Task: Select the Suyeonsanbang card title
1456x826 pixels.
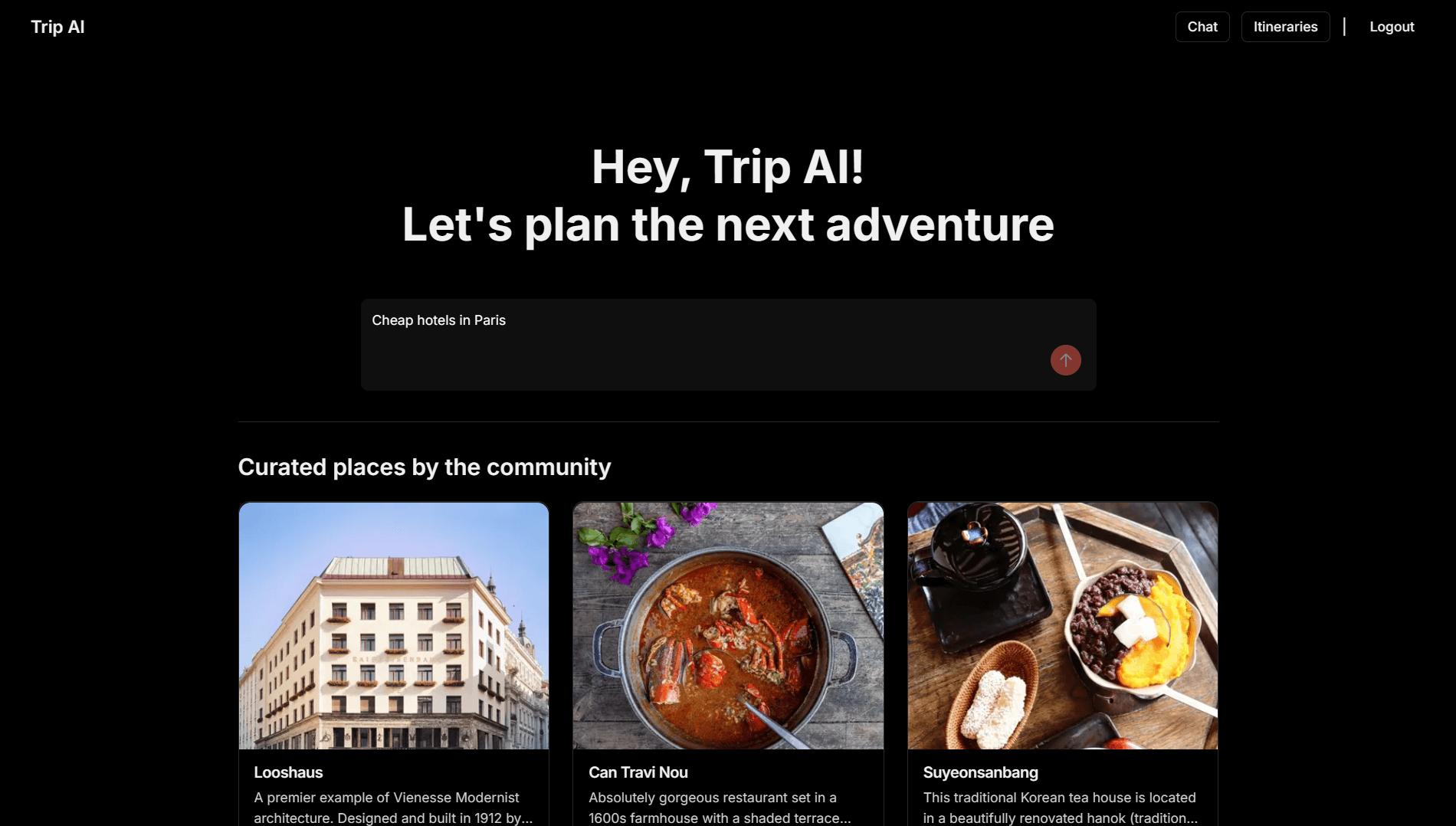Action: tap(980, 772)
